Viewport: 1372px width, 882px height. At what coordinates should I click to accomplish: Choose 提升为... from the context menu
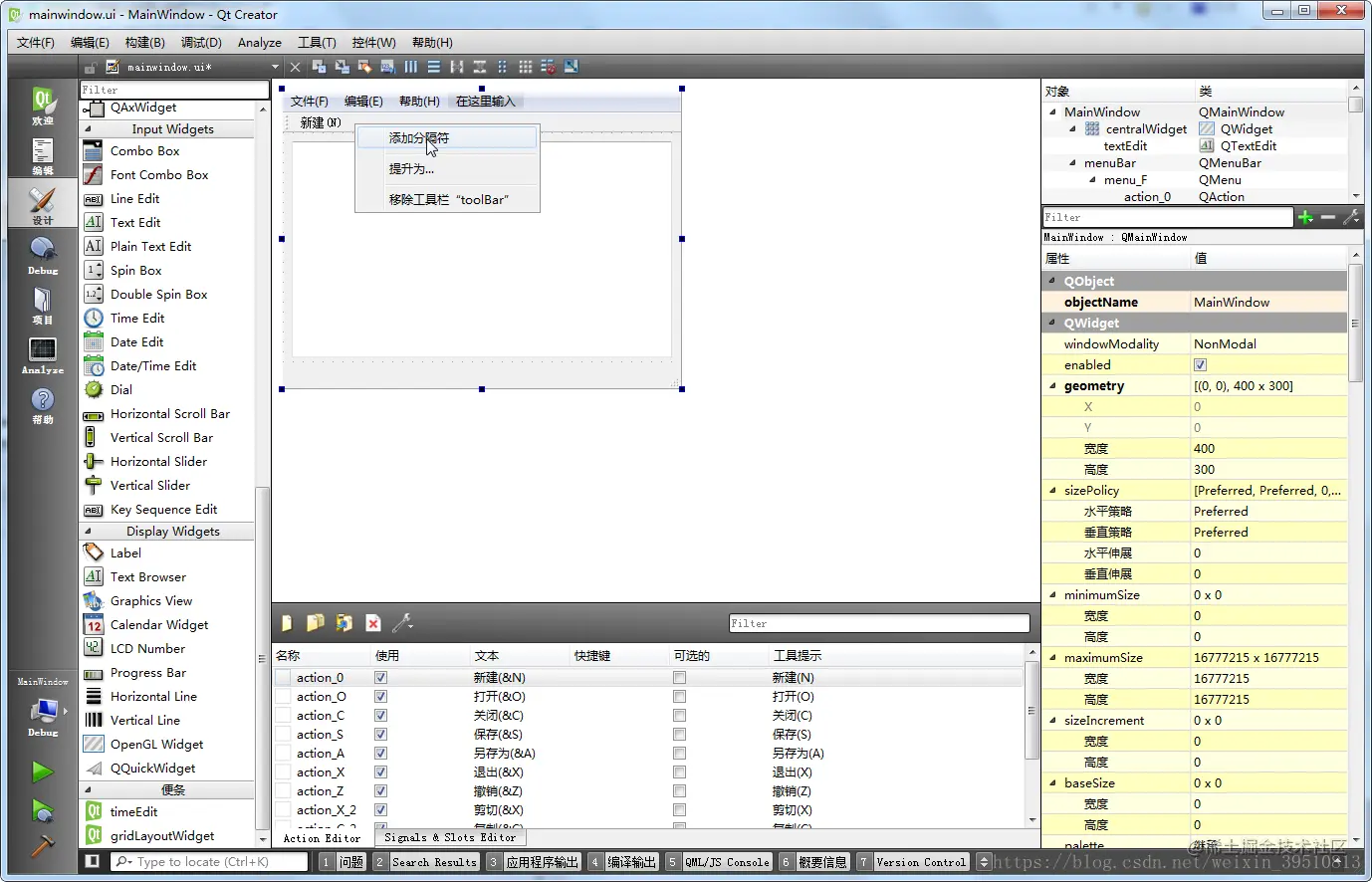coord(447,169)
